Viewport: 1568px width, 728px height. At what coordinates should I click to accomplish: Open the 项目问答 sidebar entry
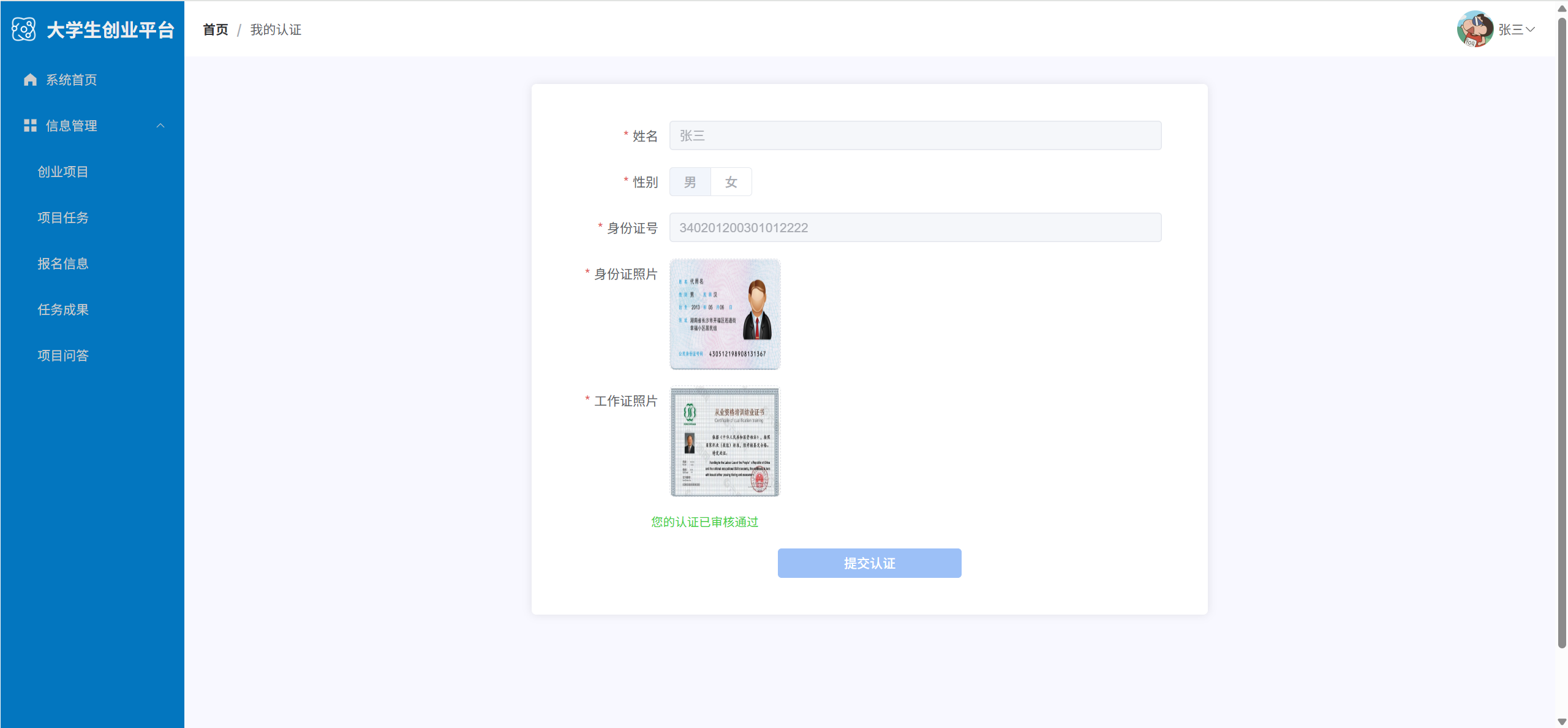point(63,355)
